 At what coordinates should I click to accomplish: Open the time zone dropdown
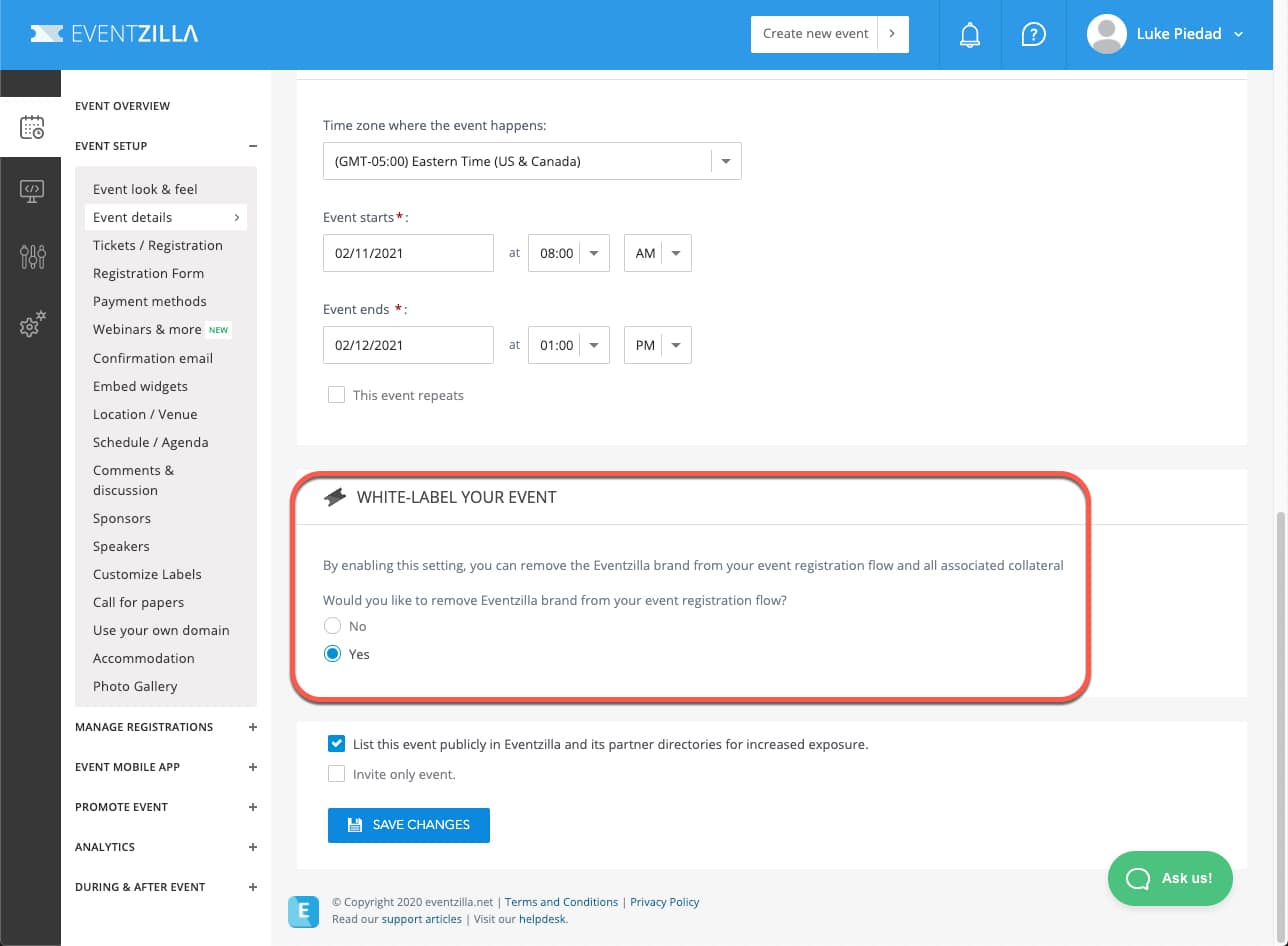click(x=532, y=161)
